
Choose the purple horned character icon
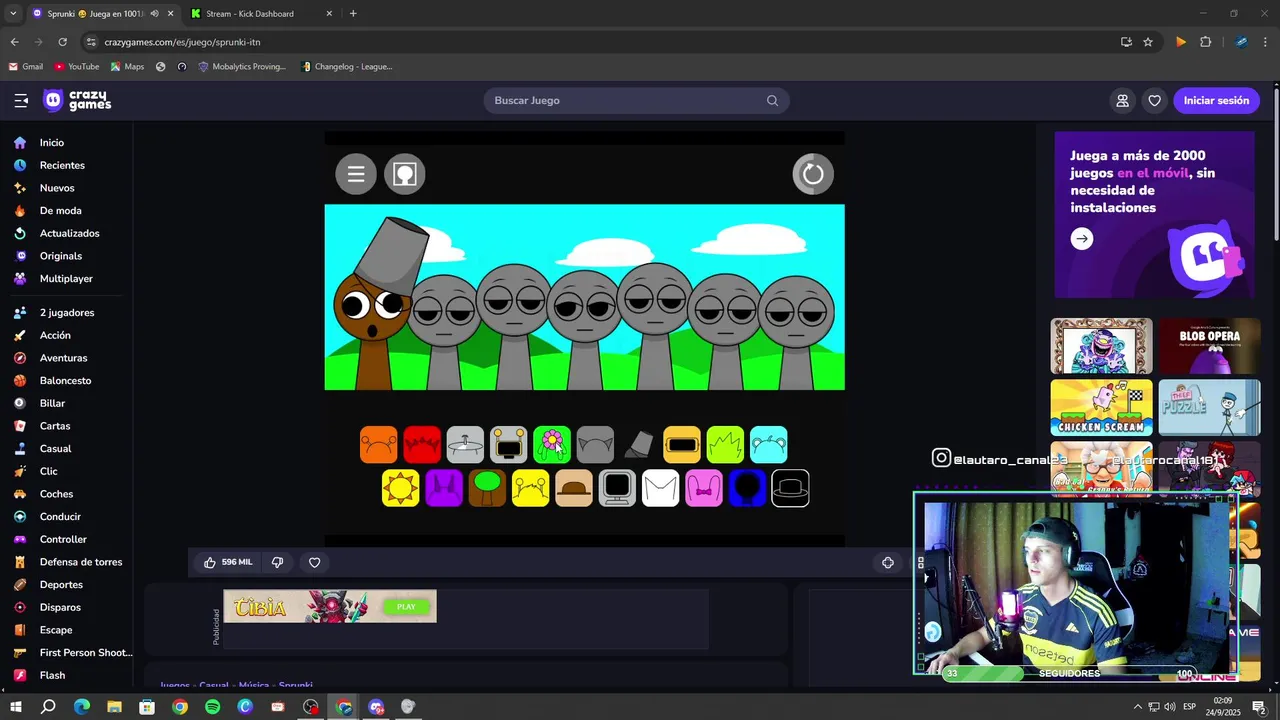(444, 488)
